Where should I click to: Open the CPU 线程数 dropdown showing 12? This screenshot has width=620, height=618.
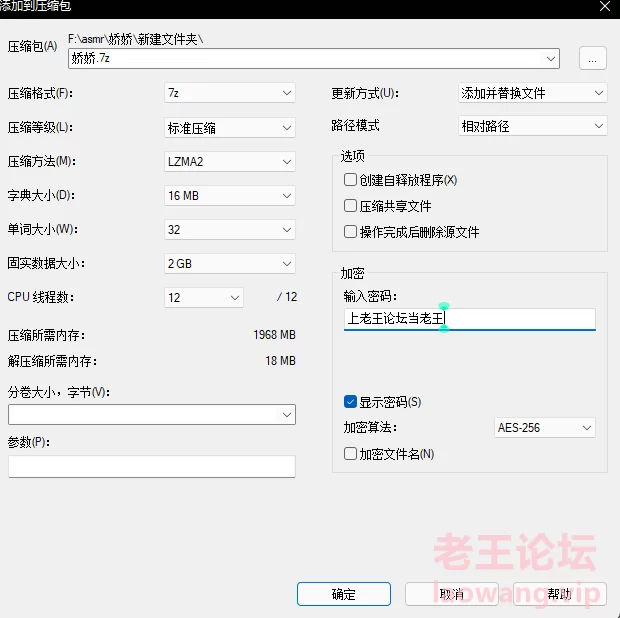pyautogui.click(x=204, y=297)
